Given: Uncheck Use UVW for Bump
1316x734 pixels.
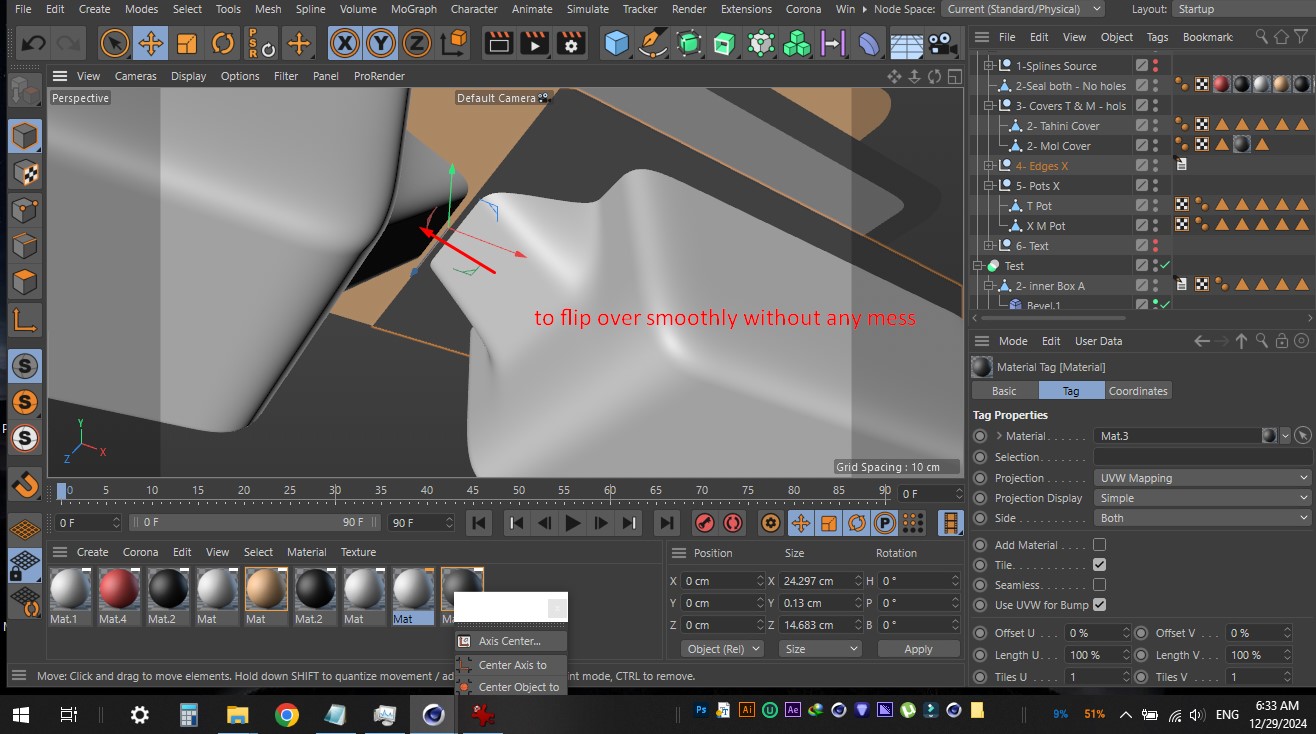Looking at the screenshot, I should 1098,604.
